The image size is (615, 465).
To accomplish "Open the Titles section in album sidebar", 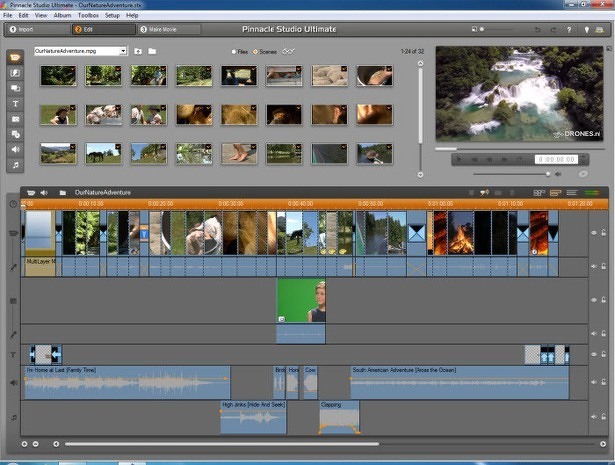I will 16,103.
